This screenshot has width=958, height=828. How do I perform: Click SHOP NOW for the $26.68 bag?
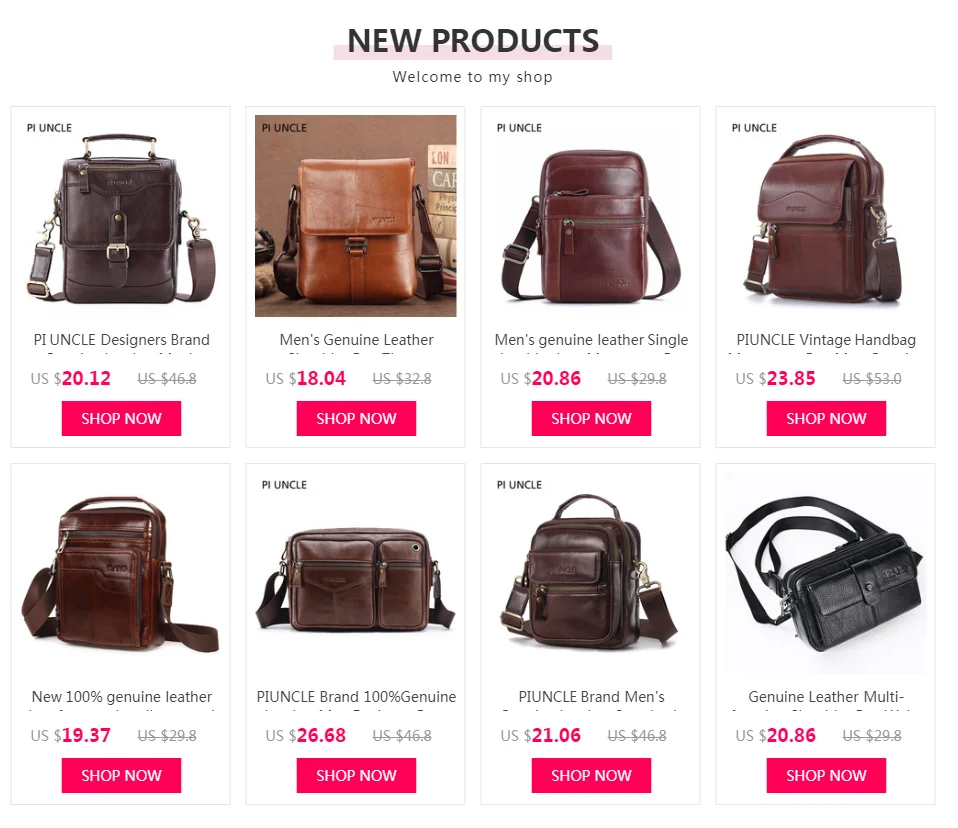tap(356, 775)
